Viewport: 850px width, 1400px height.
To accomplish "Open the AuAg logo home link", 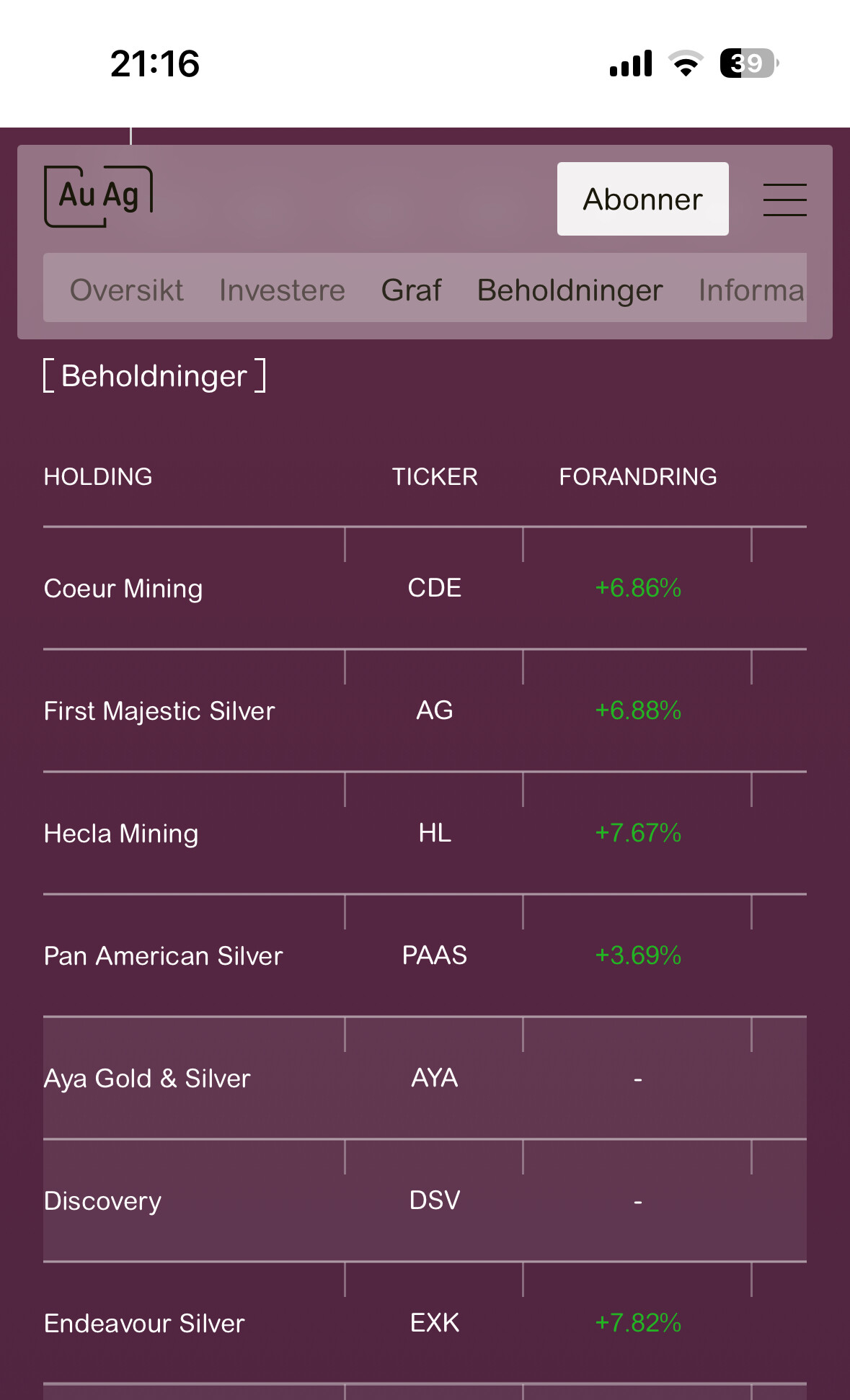I will click(x=99, y=196).
